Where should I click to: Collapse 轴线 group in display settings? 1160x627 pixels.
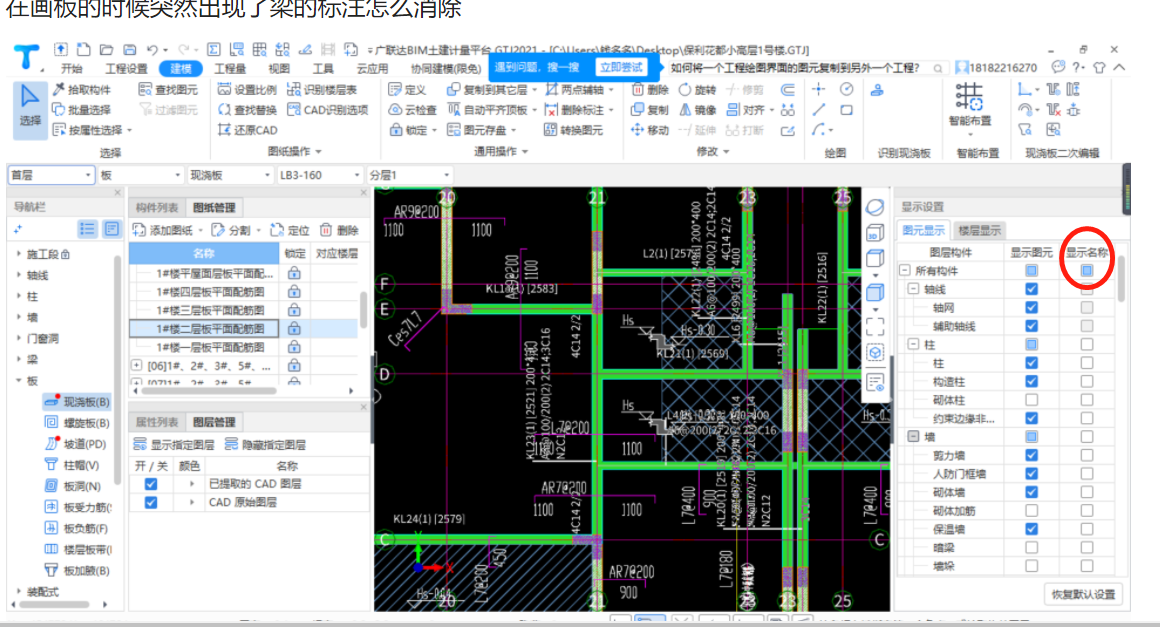click(914, 289)
